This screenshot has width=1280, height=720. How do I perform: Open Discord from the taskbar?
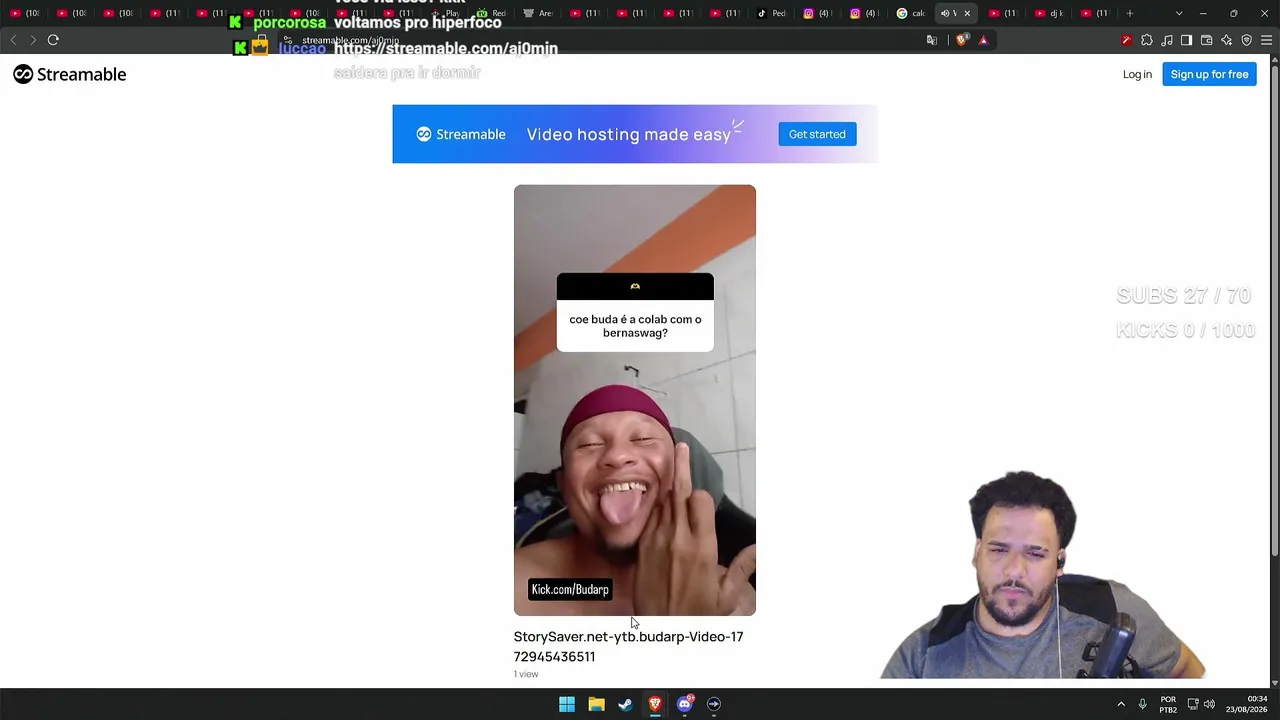[x=685, y=704]
